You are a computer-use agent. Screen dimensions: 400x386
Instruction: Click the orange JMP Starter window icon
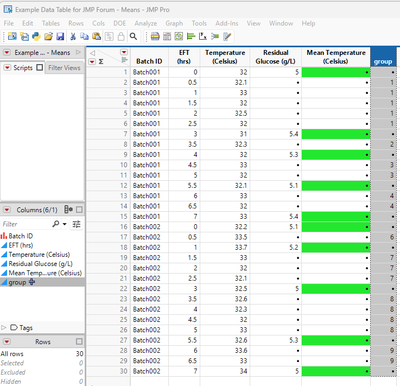point(155,36)
